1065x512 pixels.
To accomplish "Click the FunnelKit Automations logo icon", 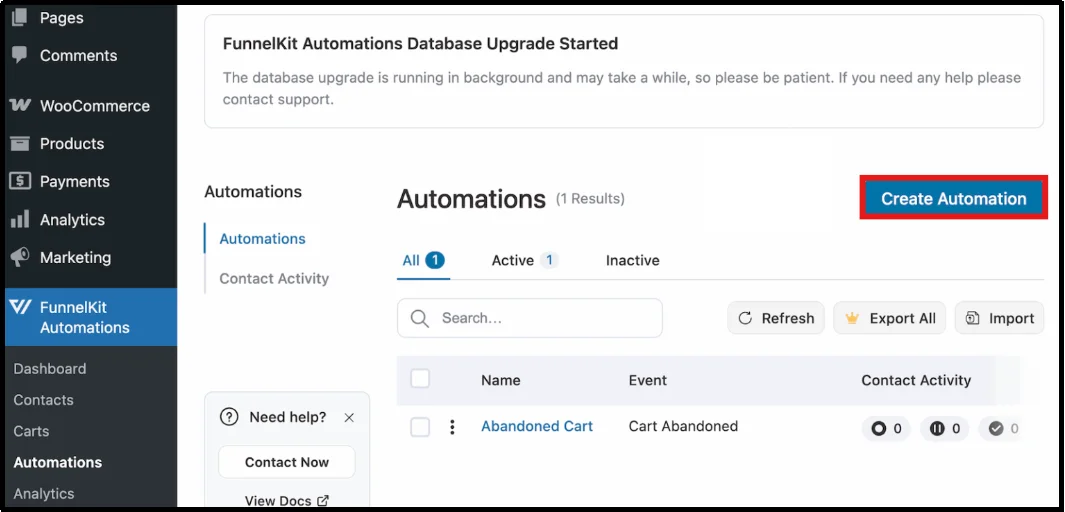I will [20, 307].
